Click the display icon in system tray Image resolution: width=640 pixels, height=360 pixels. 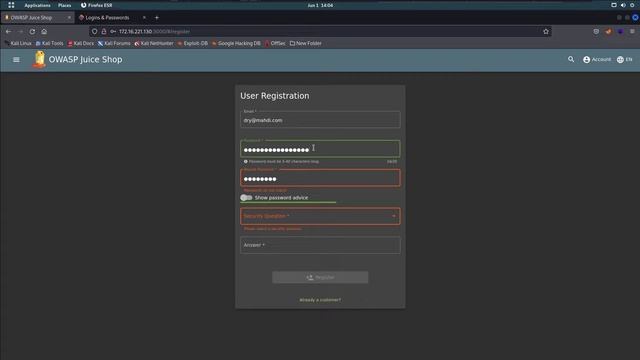pos(613,5)
